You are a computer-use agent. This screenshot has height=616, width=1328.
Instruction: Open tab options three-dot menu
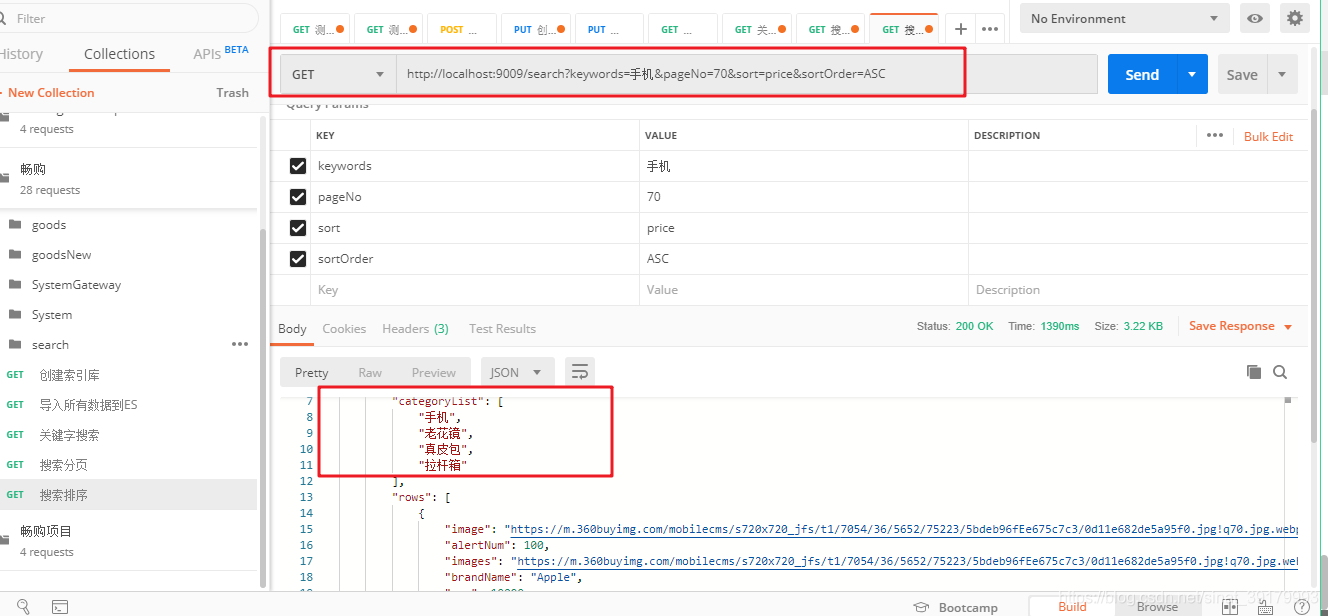click(x=990, y=29)
